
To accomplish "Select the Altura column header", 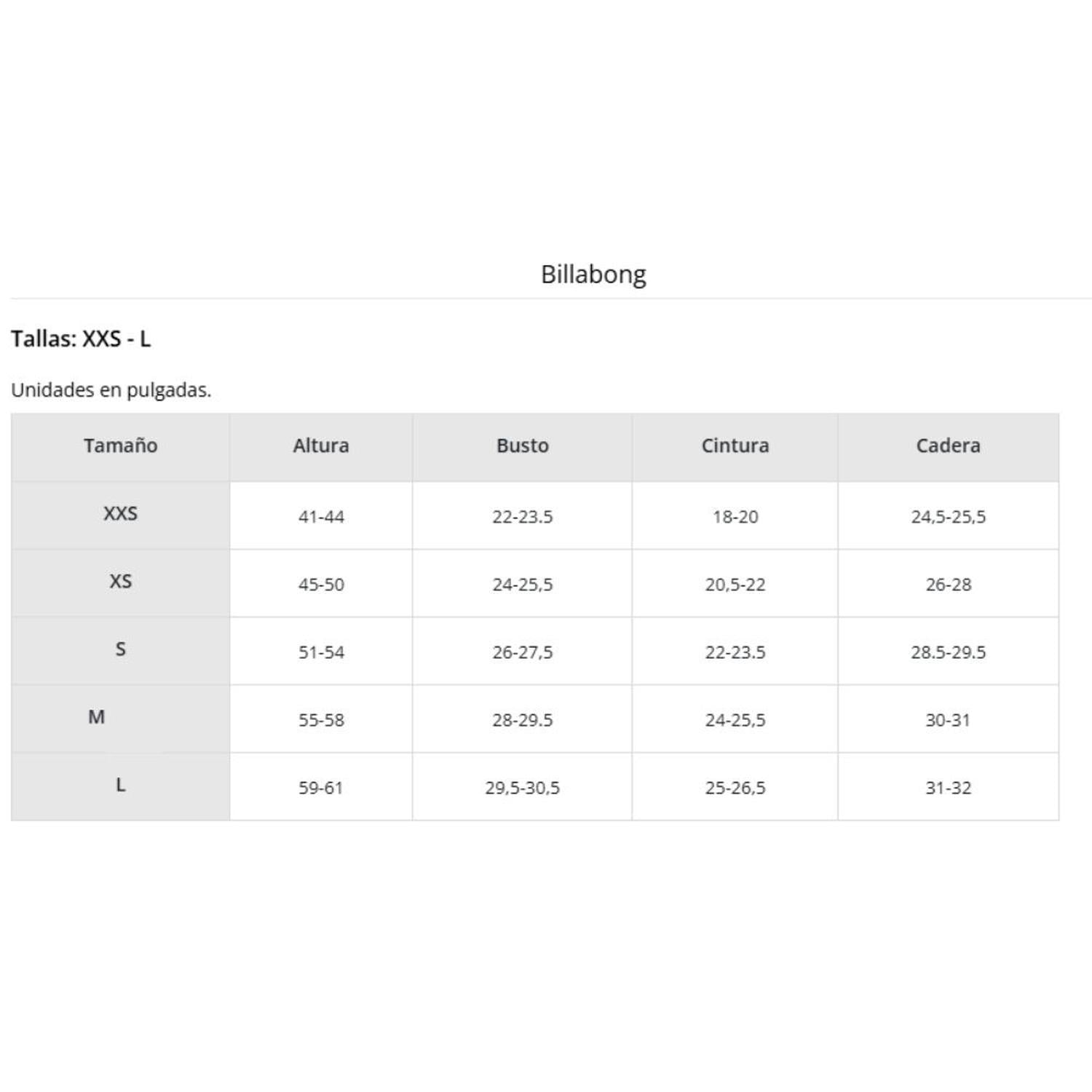I will (321, 446).
